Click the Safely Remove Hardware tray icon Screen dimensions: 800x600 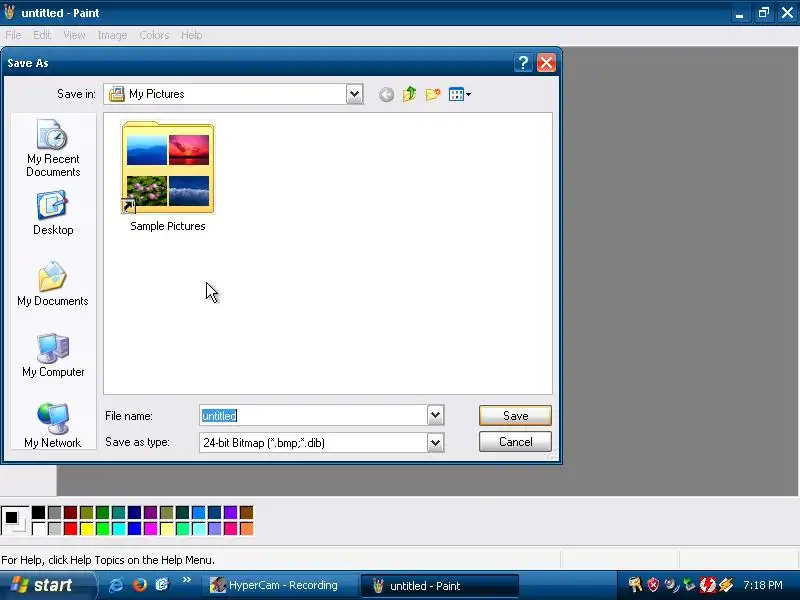(x=689, y=585)
